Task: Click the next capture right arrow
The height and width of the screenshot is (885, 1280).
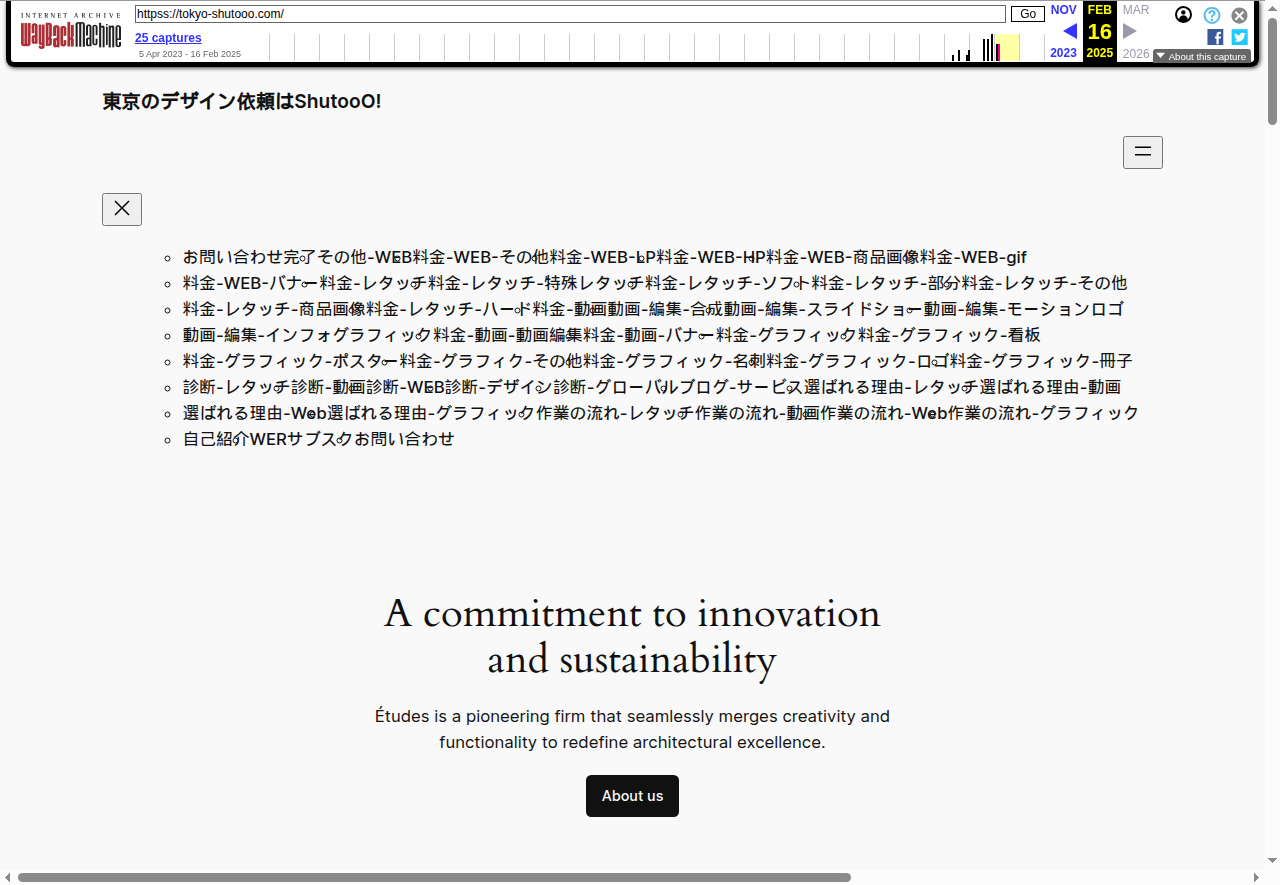Action: pyautogui.click(x=1130, y=31)
